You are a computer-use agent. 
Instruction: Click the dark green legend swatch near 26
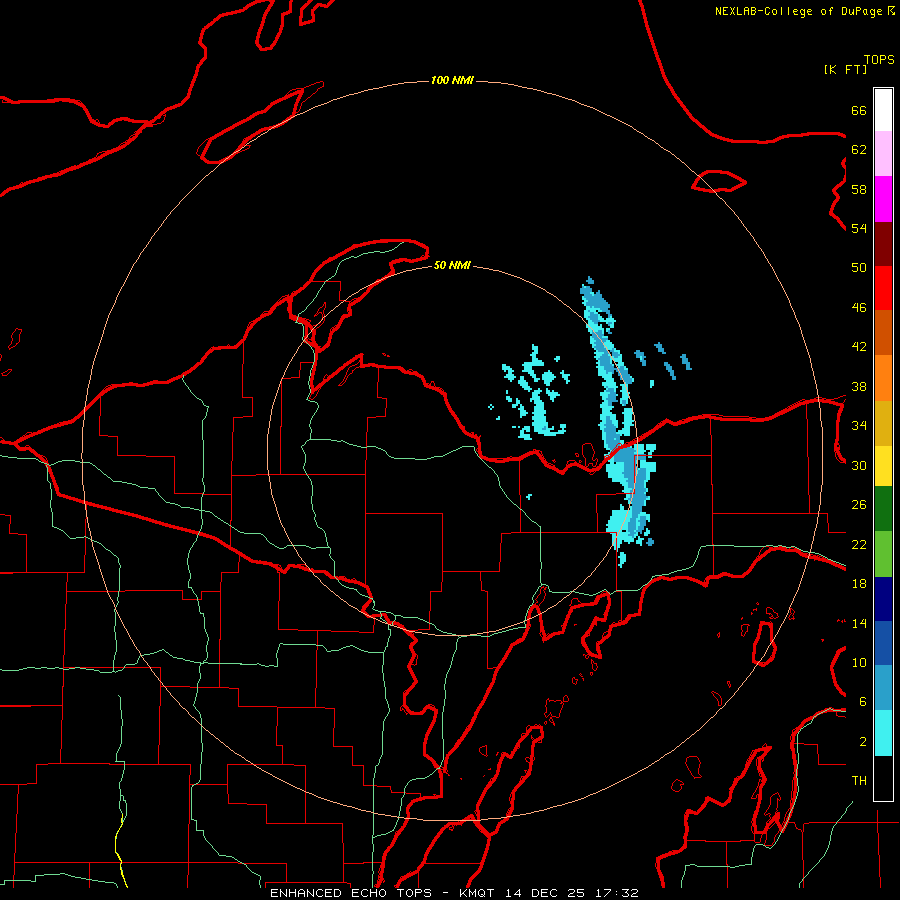coord(883,509)
